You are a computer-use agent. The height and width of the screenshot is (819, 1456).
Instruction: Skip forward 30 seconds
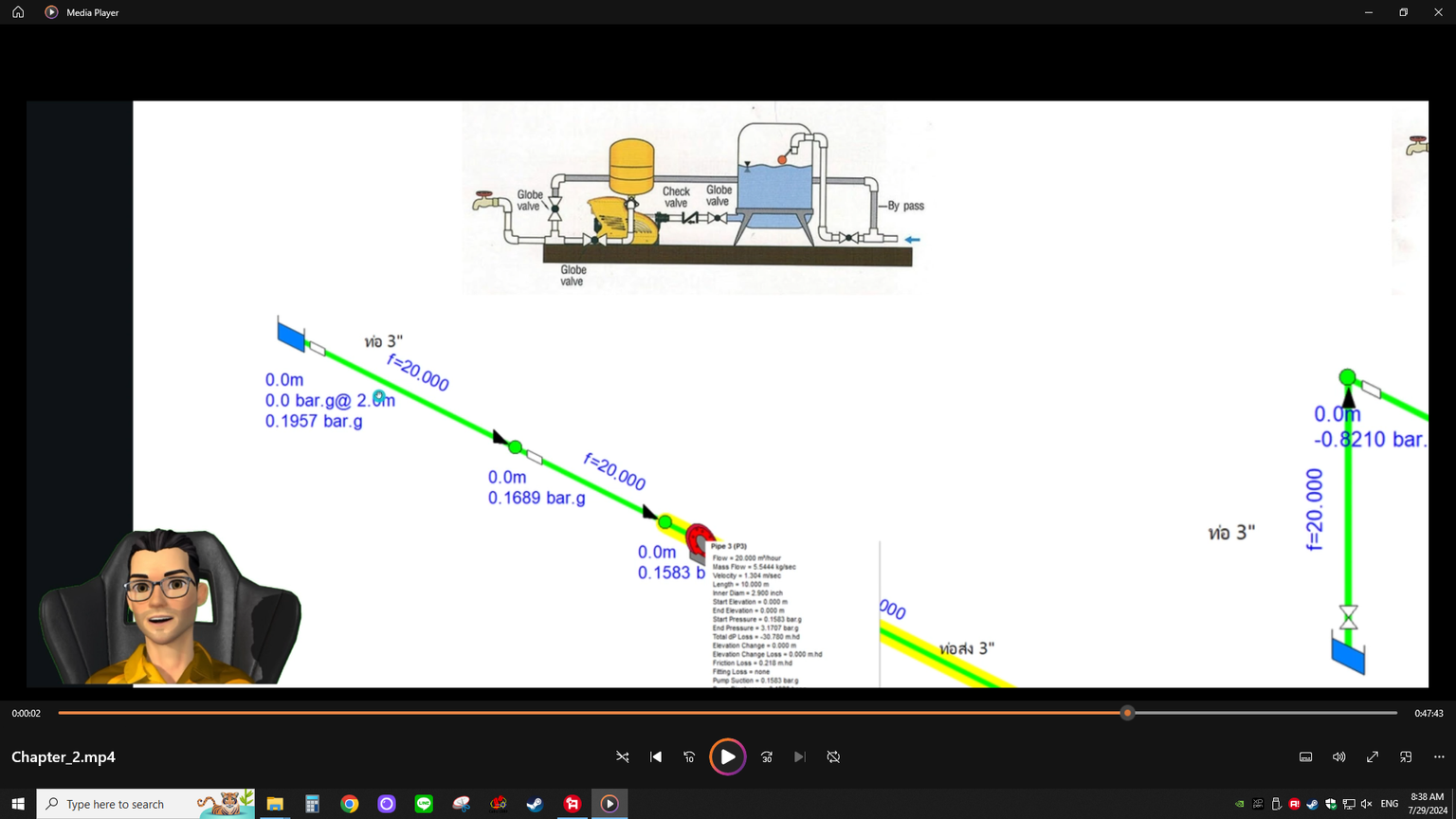coord(767,756)
